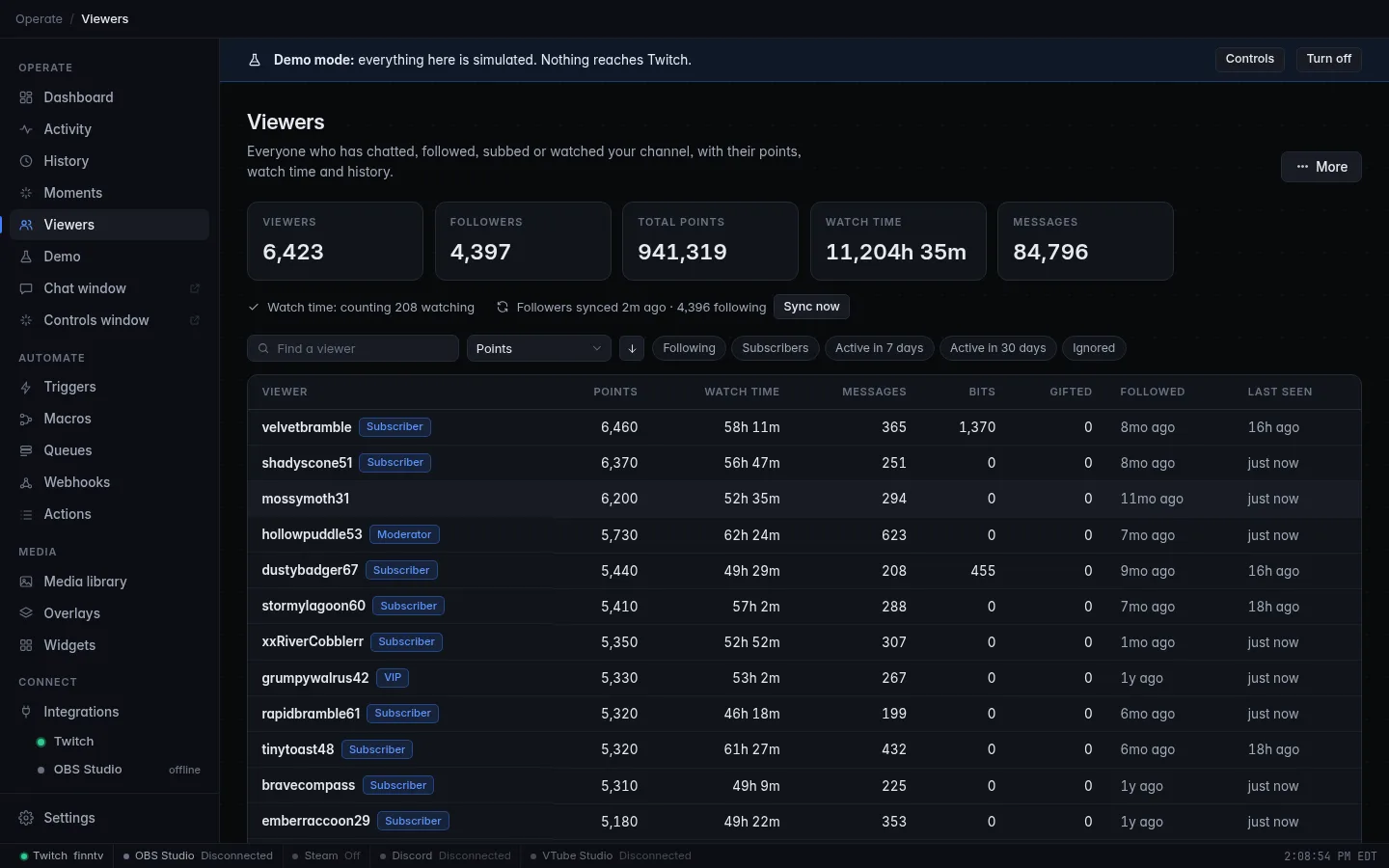Toggle the Active in 30 days filter
The height and width of the screenshot is (868, 1389).
(998, 348)
